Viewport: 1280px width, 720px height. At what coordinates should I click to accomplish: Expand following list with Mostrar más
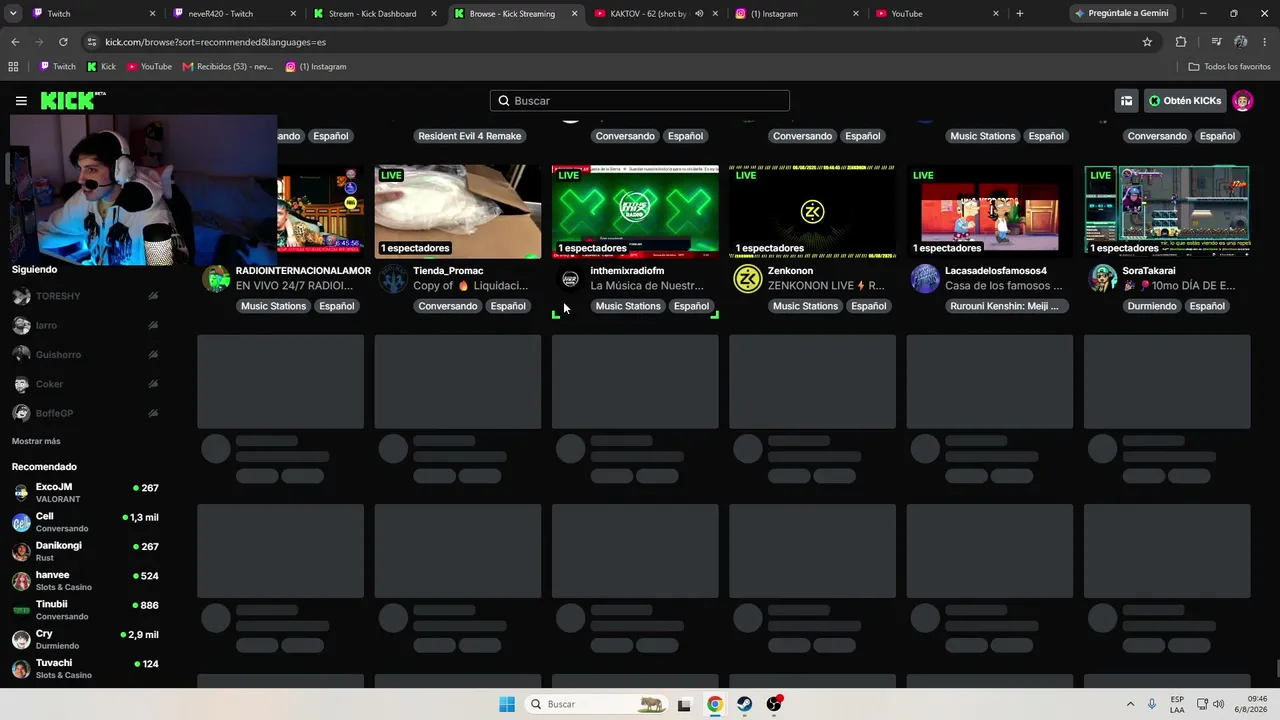point(36,441)
